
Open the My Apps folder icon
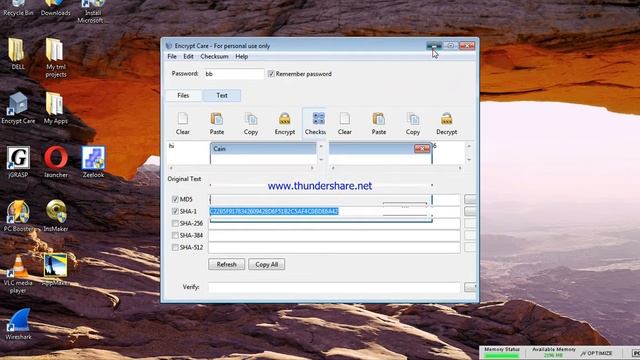pos(55,108)
